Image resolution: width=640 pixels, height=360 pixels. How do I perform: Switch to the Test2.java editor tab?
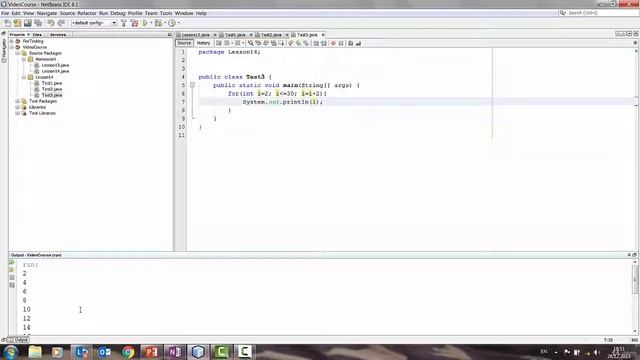(x=271, y=35)
